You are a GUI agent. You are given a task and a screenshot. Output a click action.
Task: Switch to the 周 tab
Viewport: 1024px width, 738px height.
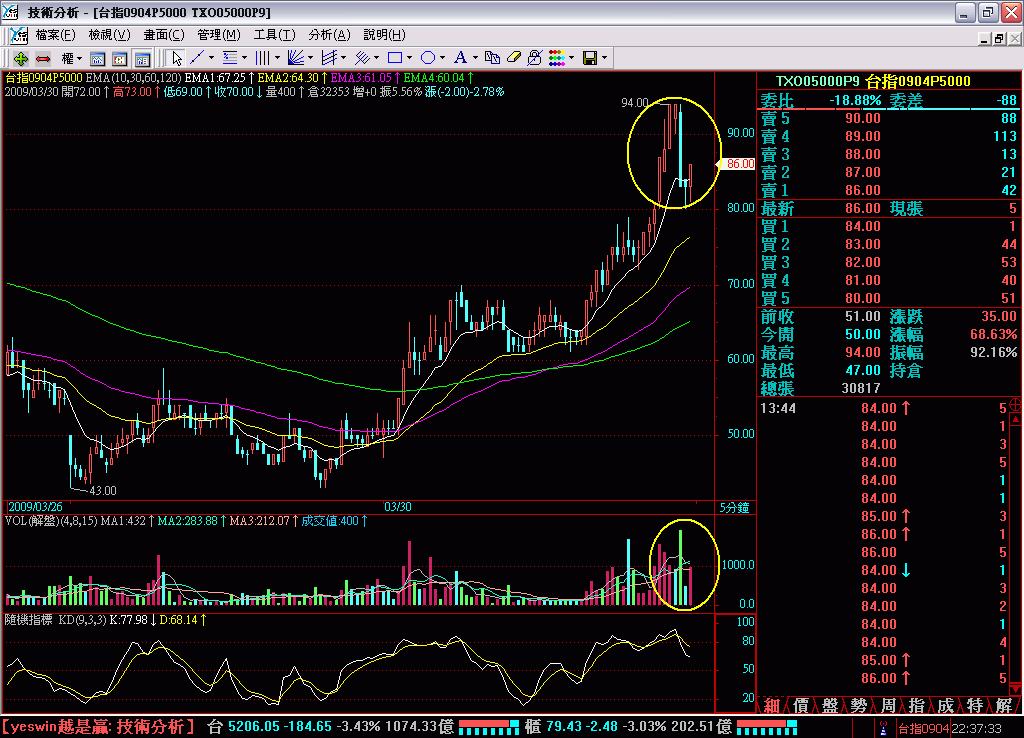point(888,705)
